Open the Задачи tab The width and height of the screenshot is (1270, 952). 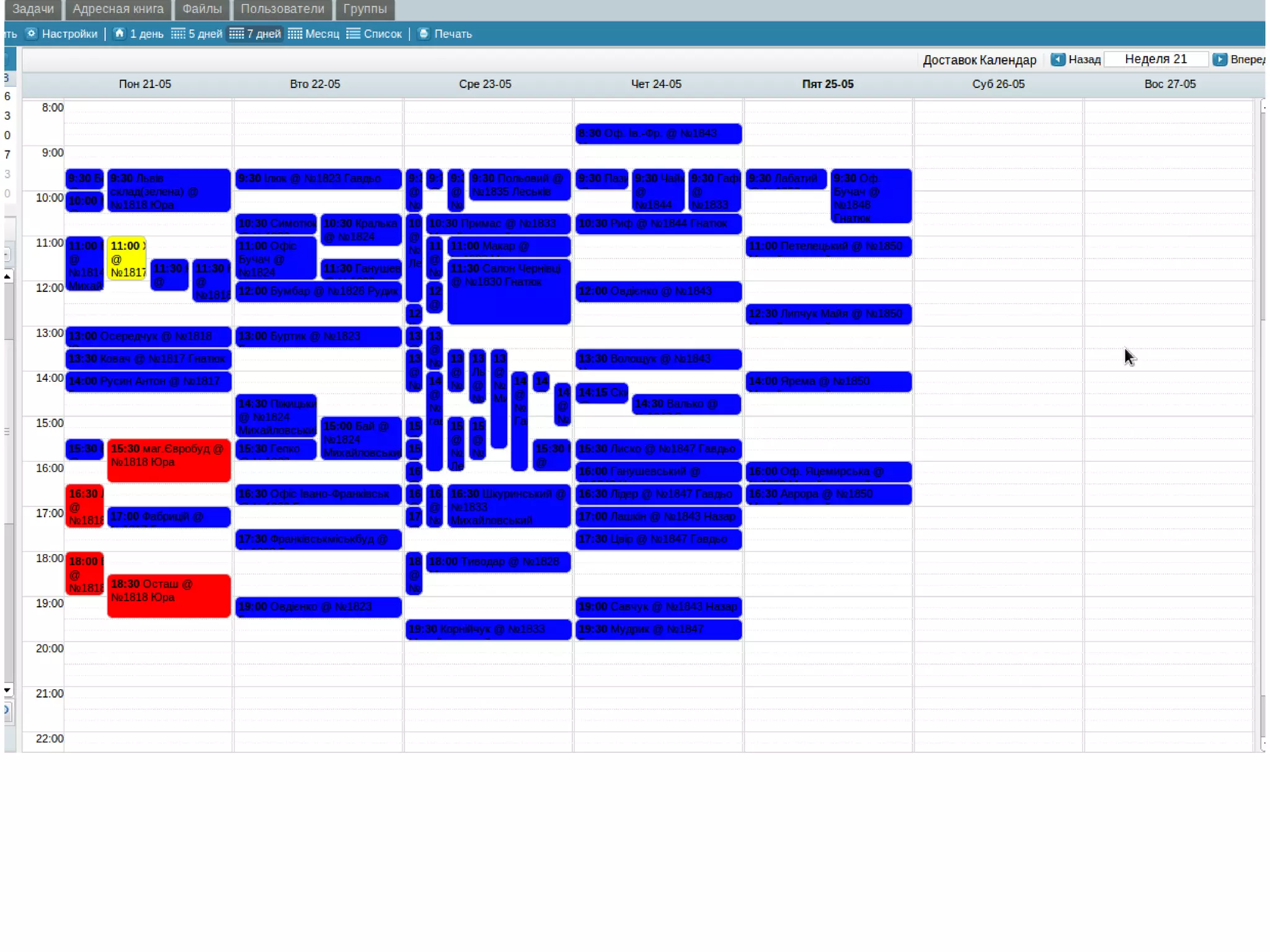(33, 9)
